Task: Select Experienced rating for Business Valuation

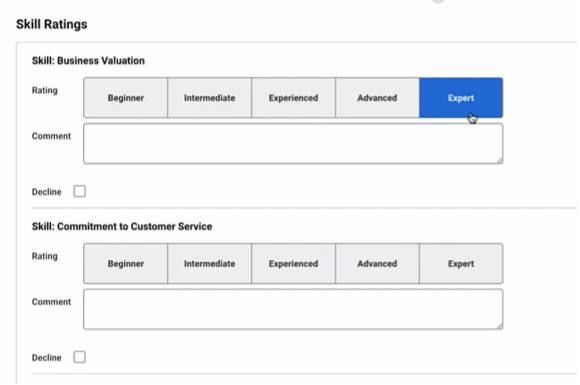Action: [294, 98]
